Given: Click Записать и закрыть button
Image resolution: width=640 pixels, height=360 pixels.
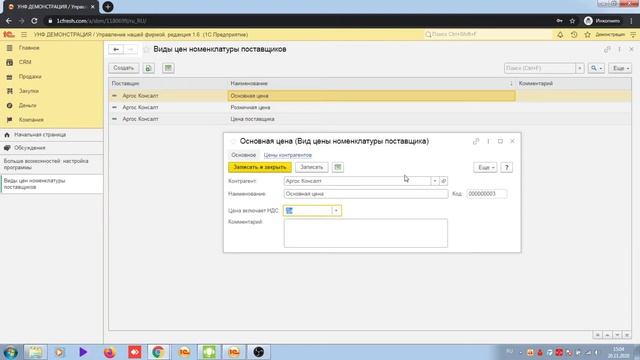Looking at the screenshot, I should (260, 167).
